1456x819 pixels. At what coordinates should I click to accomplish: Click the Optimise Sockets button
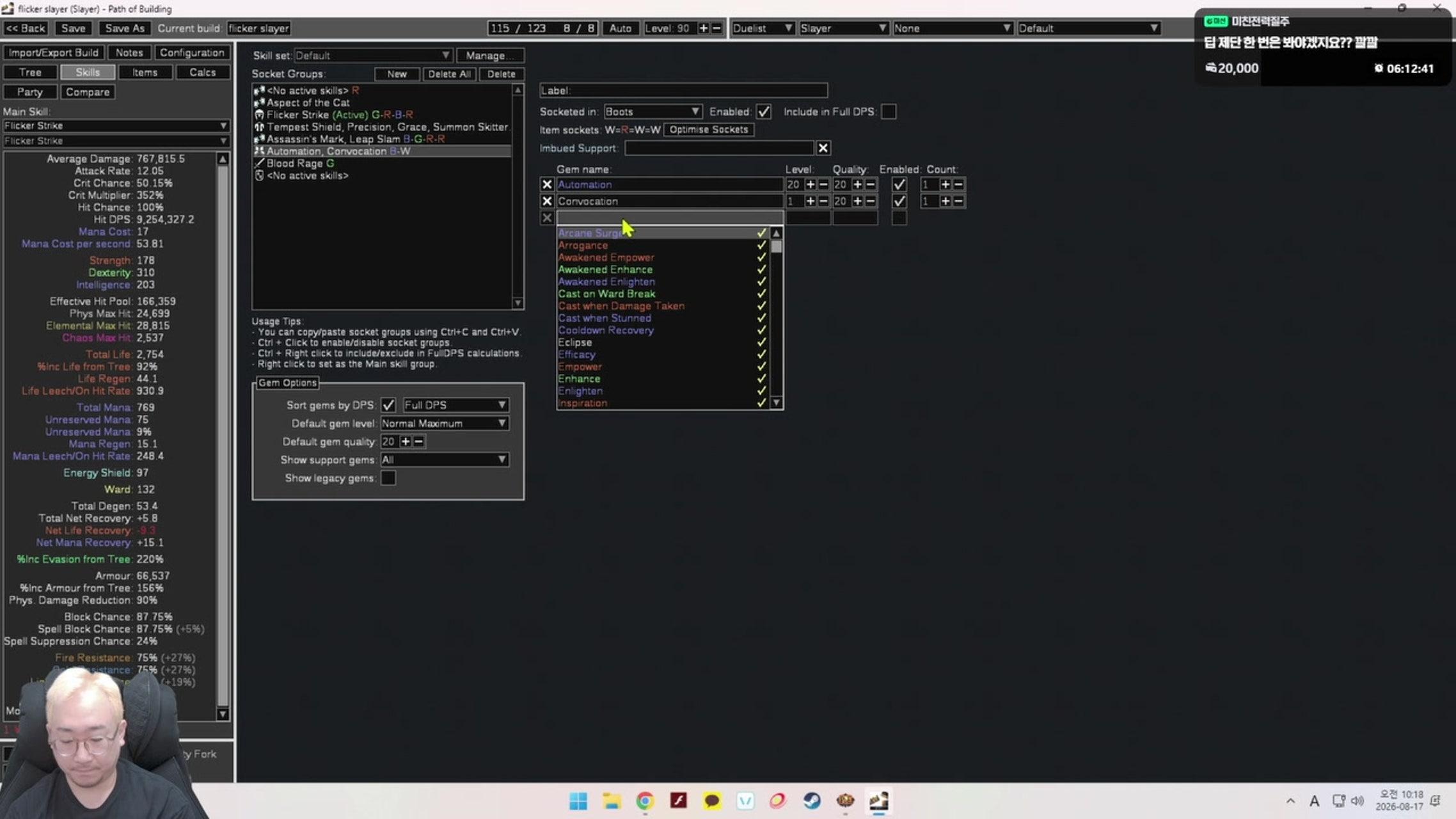tap(709, 130)
